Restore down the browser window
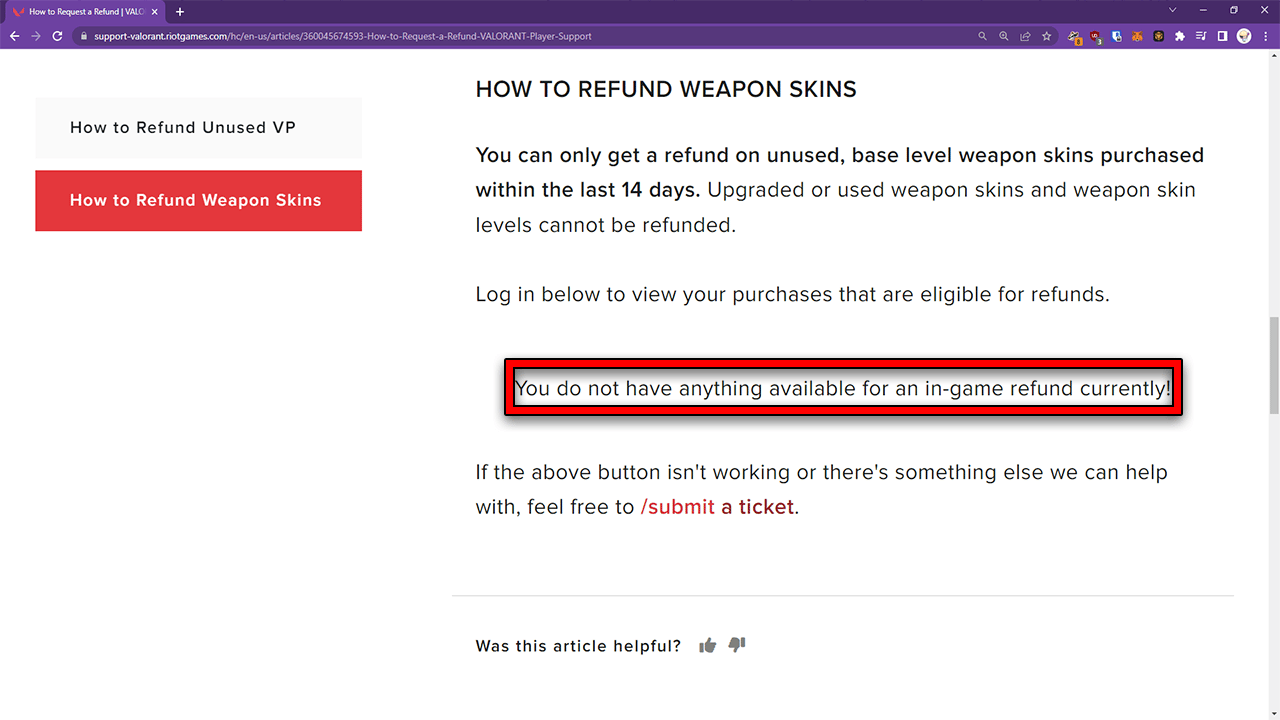Viewport: 1280px width, 720px height. (1234, 10)
